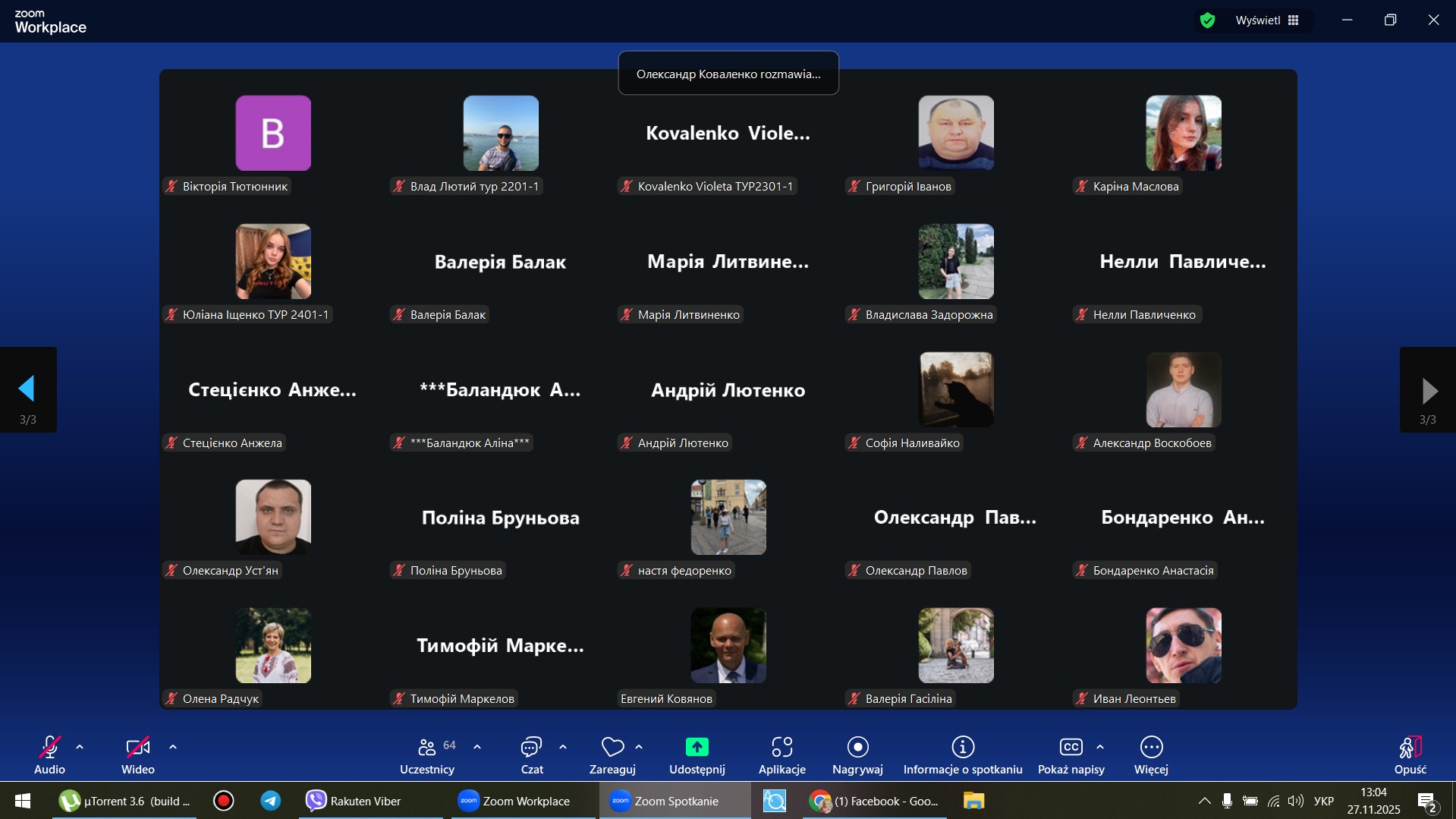Start recording with Nagrywaj button

(857, 754)
